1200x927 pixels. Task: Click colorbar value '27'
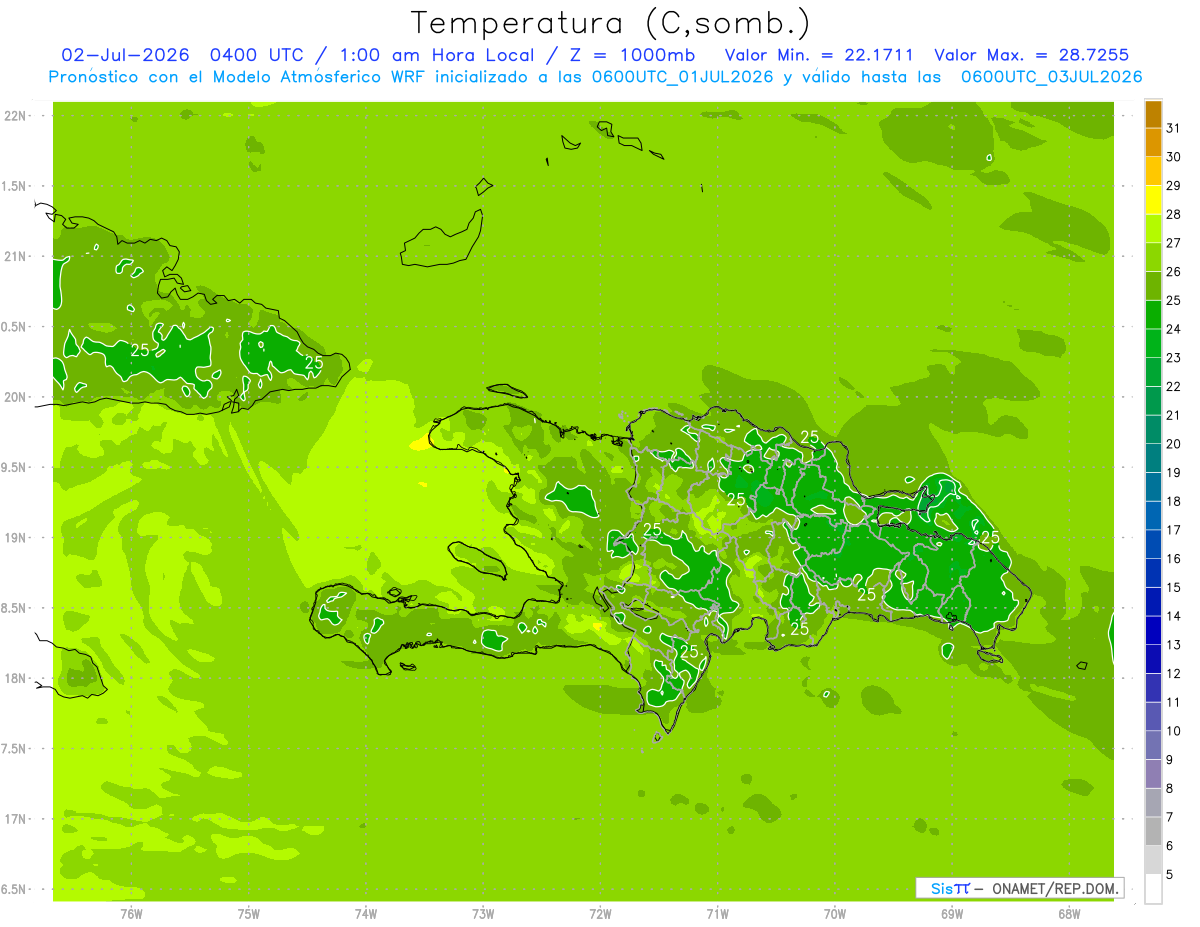click(1174, 243)
